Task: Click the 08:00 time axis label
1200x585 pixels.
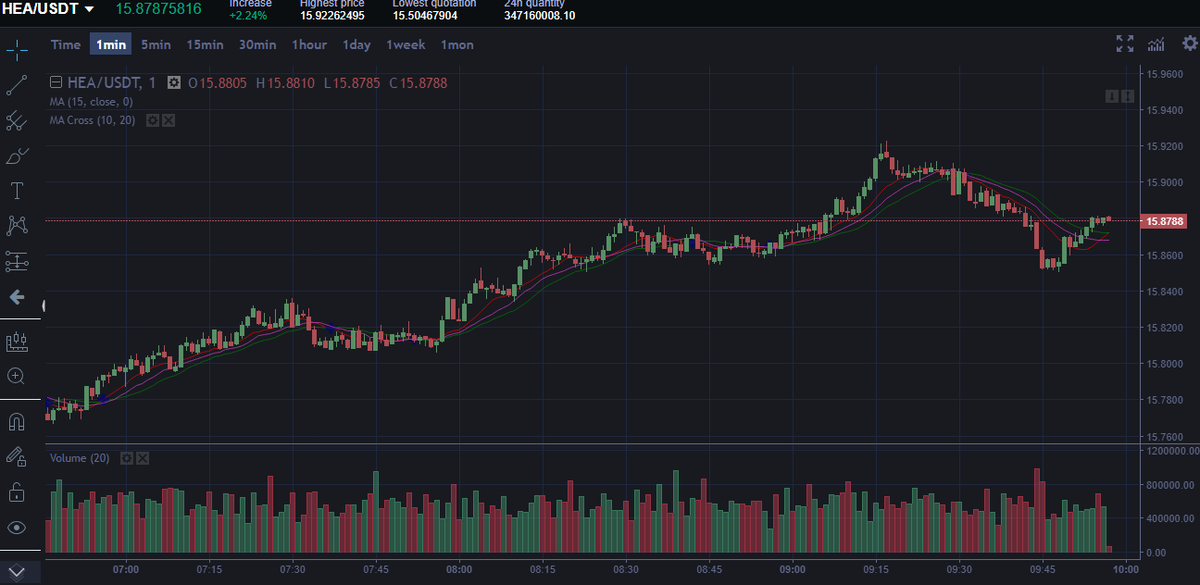Action: (x=459, y=569)
